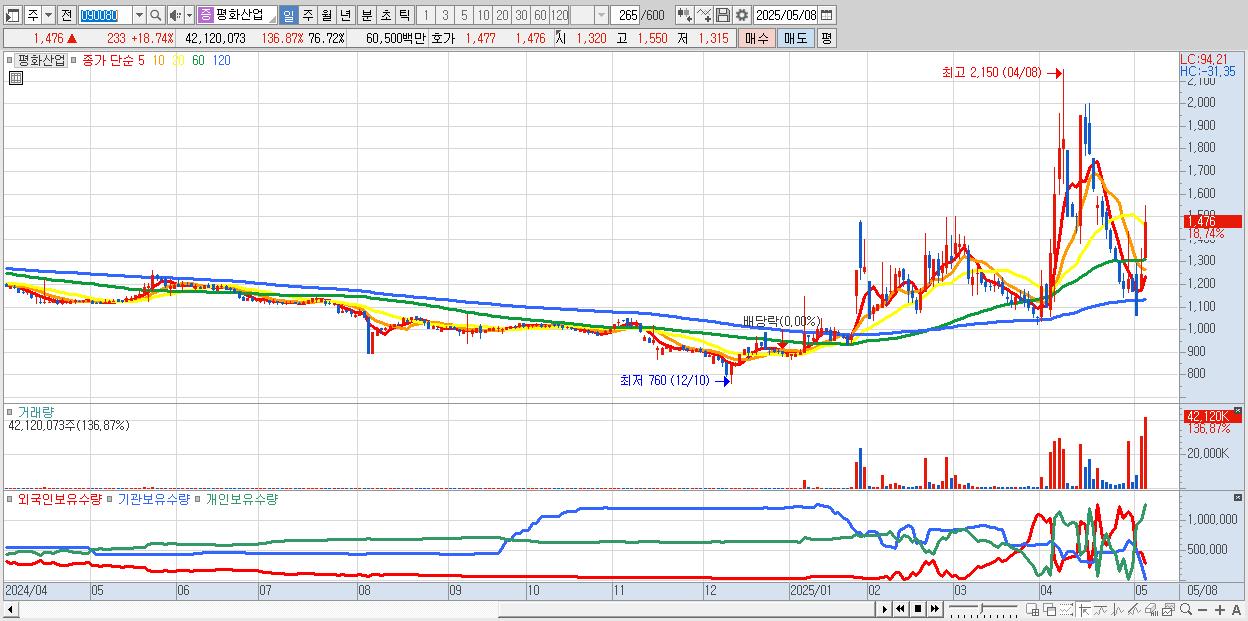Click the data grid icon below the legend

(x=15, y=78)
